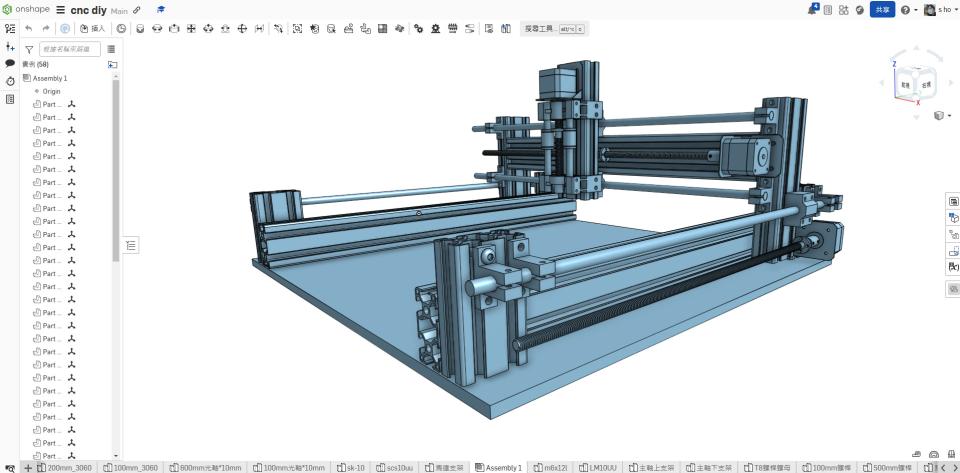Click the blue share button

pos(882,9)
